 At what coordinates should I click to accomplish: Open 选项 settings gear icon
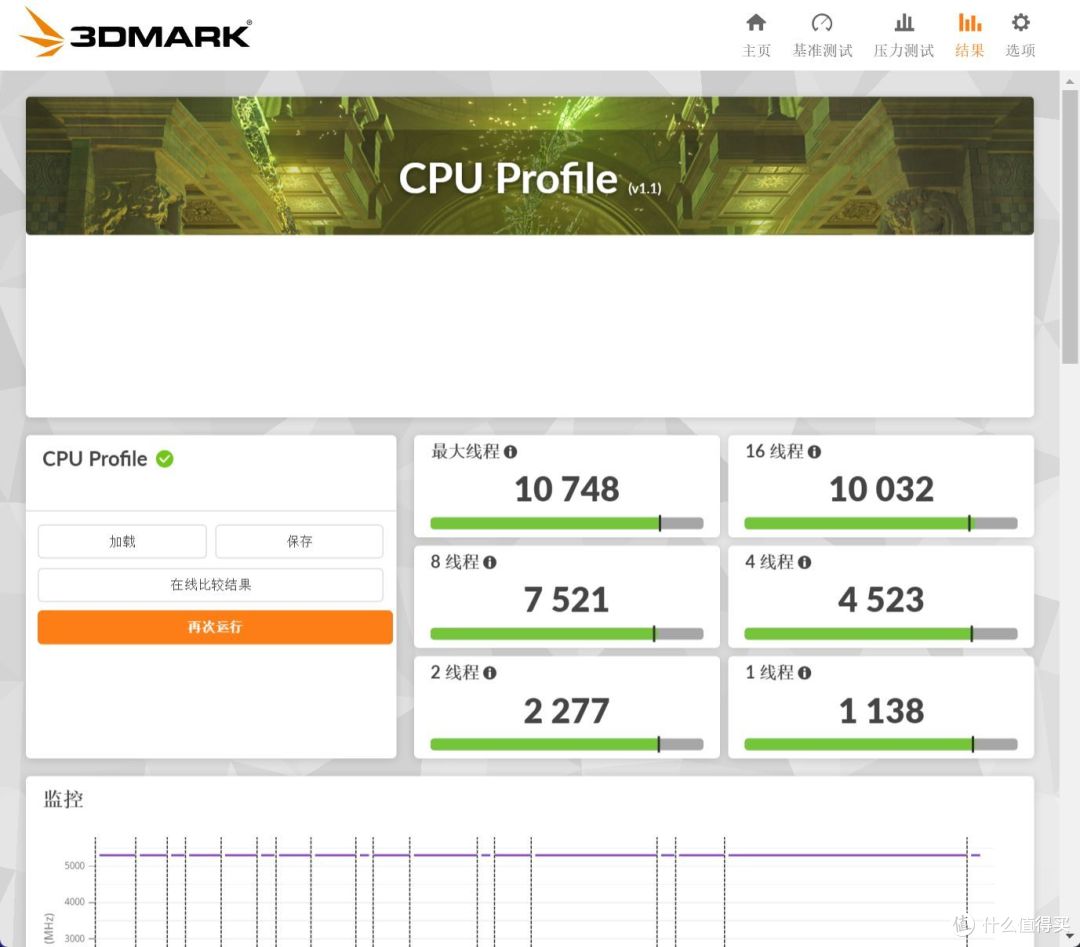[1019, 22]
